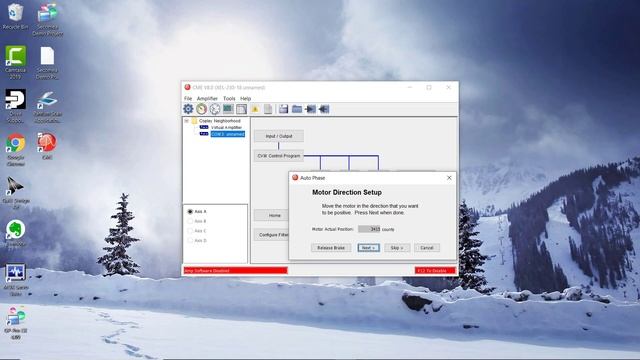Open the bottom-most desktop shortcut icon

(16, 322)
